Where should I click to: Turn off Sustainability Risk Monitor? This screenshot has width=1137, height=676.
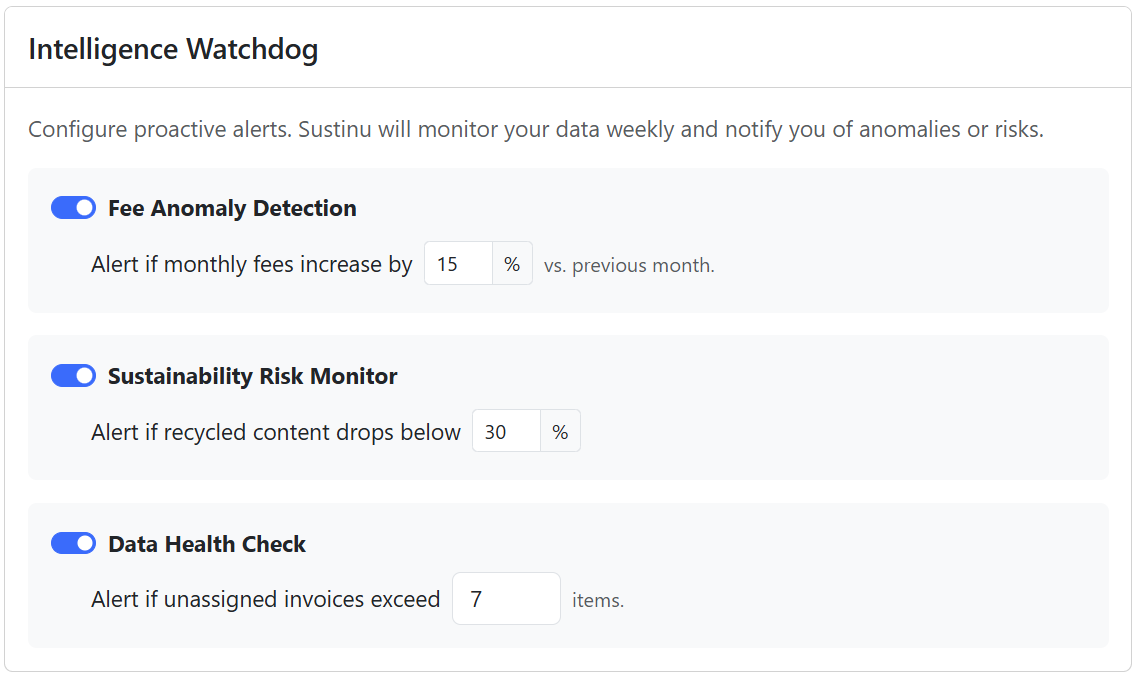[x=71, y=376]
